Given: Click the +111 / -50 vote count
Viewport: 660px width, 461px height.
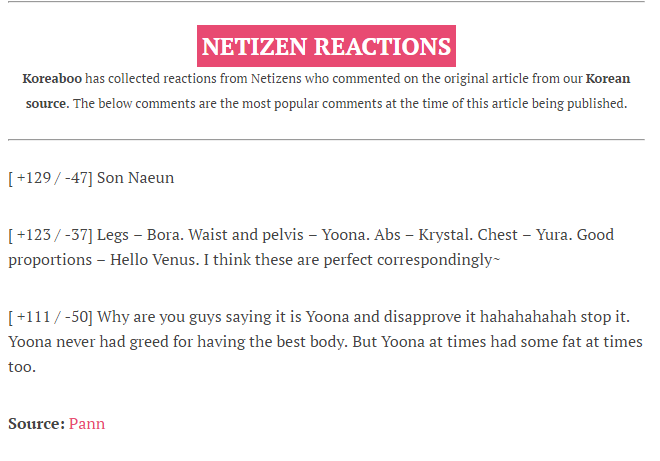Looking at the screenshot, I should [51, 317].
